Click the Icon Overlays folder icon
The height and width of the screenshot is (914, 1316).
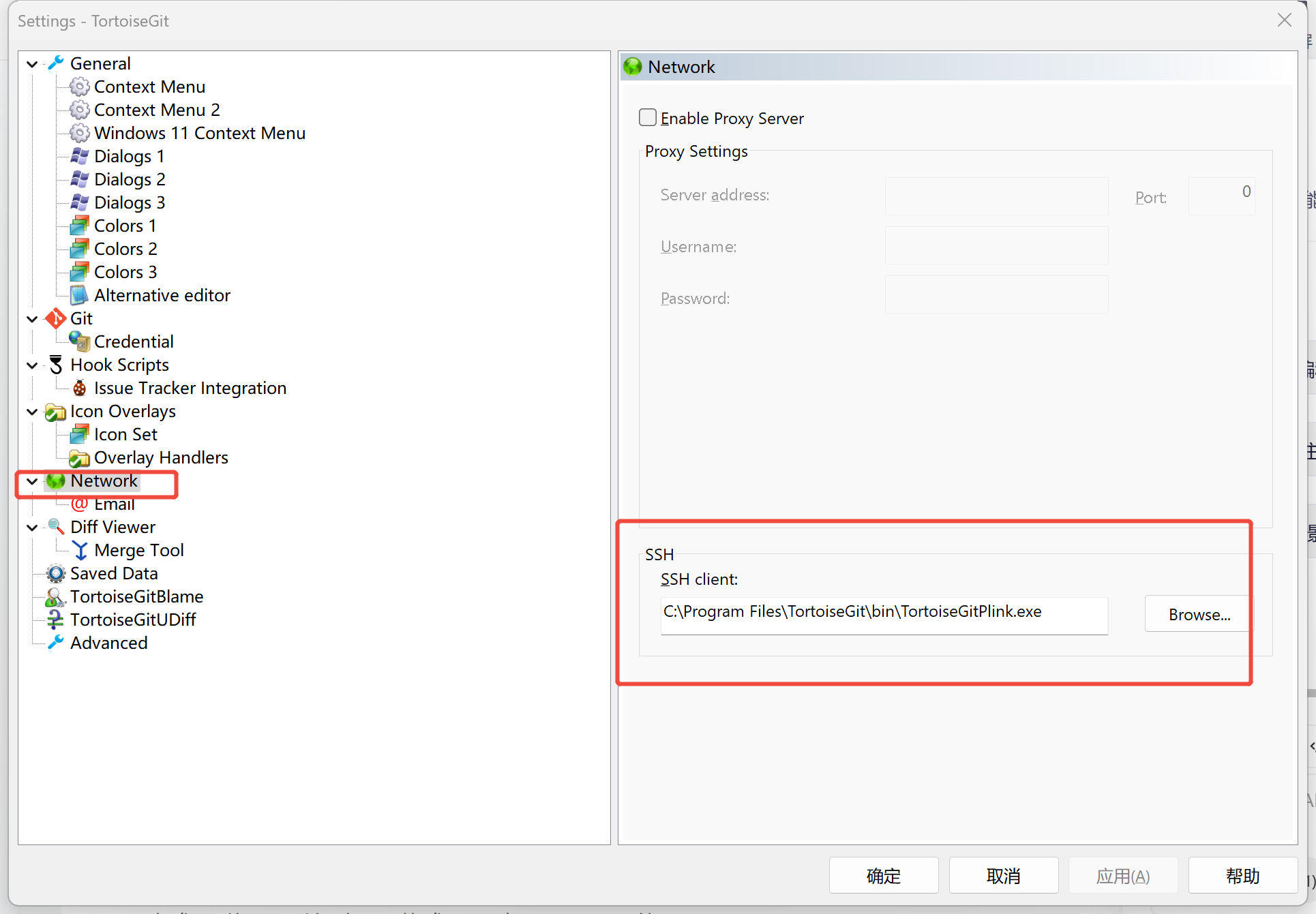point(56,412)
